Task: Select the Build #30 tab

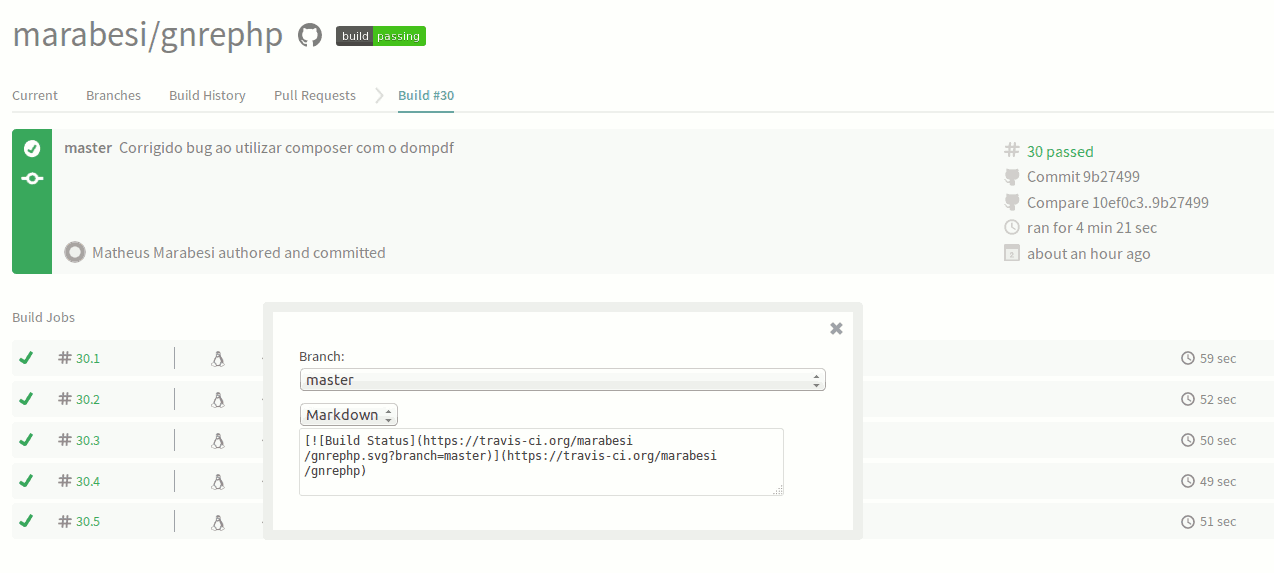Action: (426, 96)
